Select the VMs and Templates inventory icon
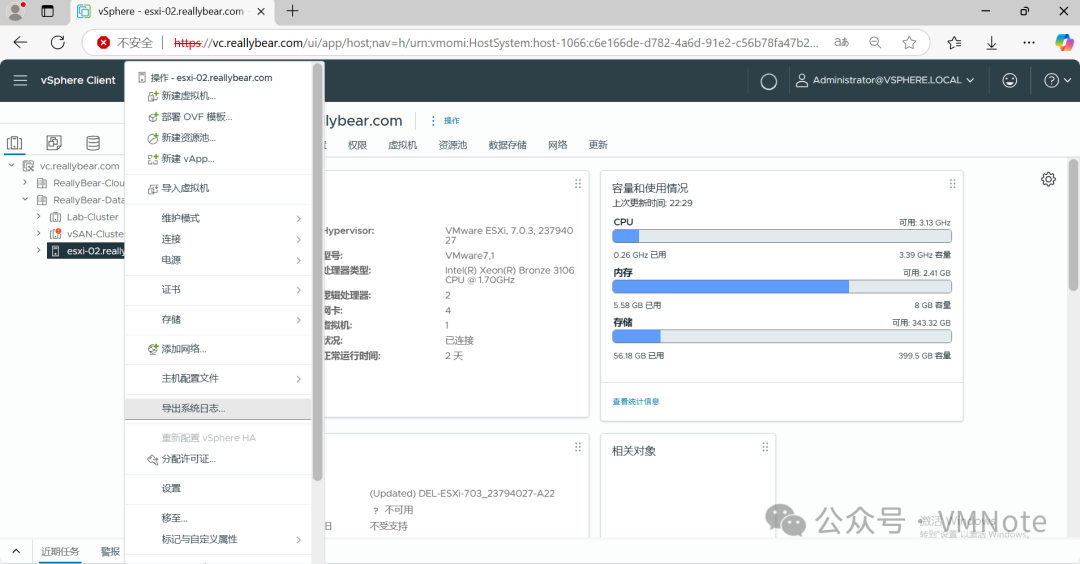Screen dimensions: 1080x564 tap(54, 143)
